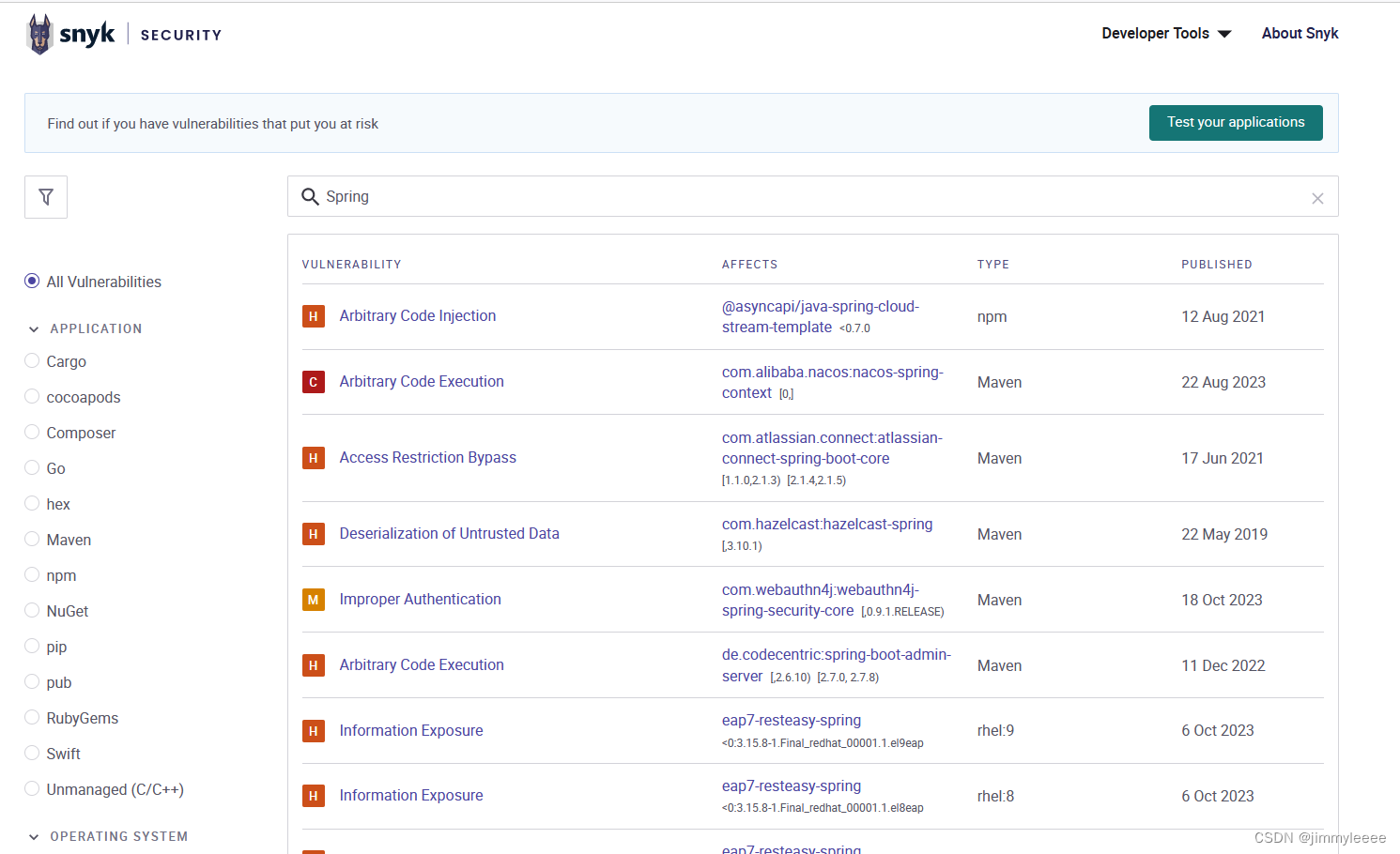Open the Developer Tools dropdown menu
Screen dimensions: 1400x854
[x=1166, y=34]
